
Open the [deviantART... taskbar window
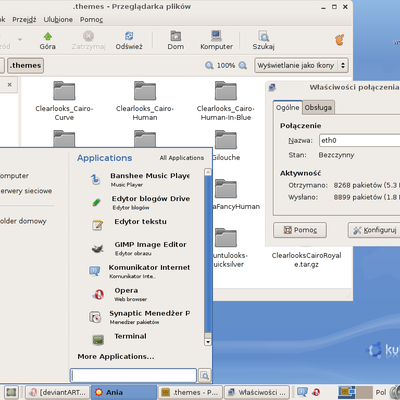58,392
